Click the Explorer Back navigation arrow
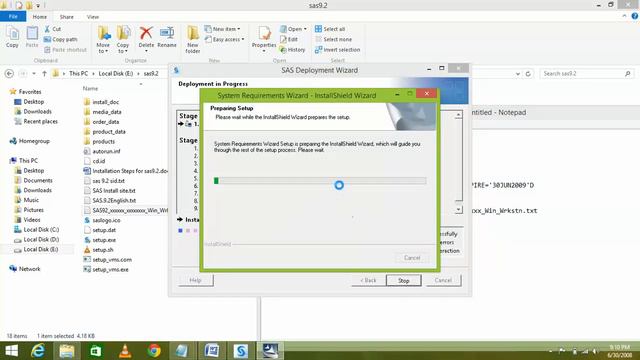The image size is (640, 360). [9, 73]
